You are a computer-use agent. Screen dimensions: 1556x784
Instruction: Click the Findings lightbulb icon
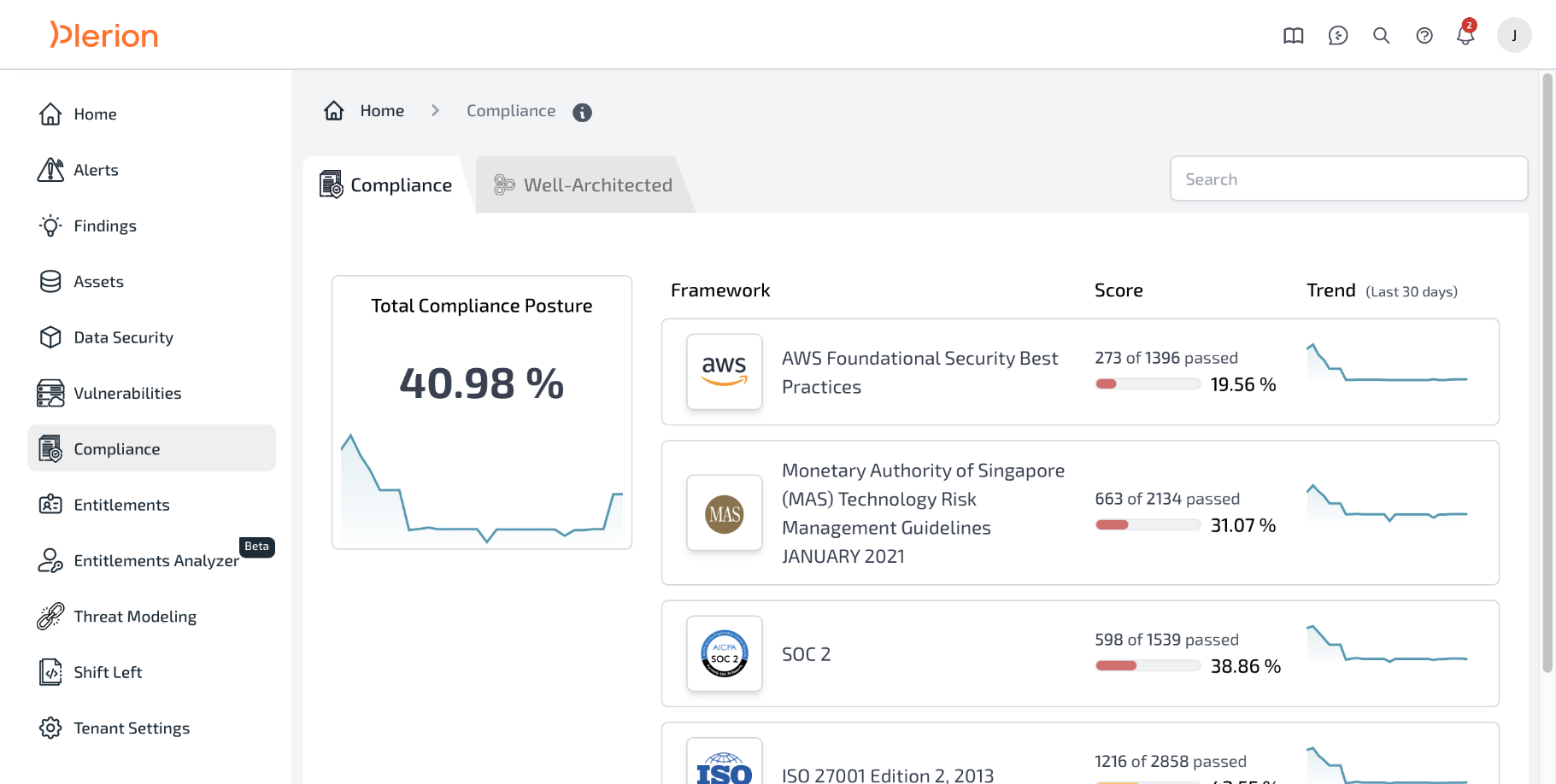pos(50,225)
